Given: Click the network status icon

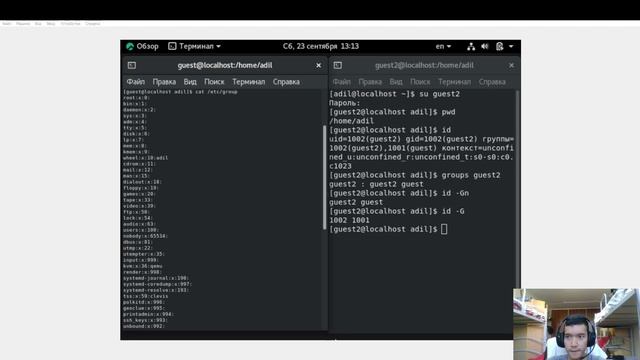Looking at the screenshot, I should click(x=471, y=47).
